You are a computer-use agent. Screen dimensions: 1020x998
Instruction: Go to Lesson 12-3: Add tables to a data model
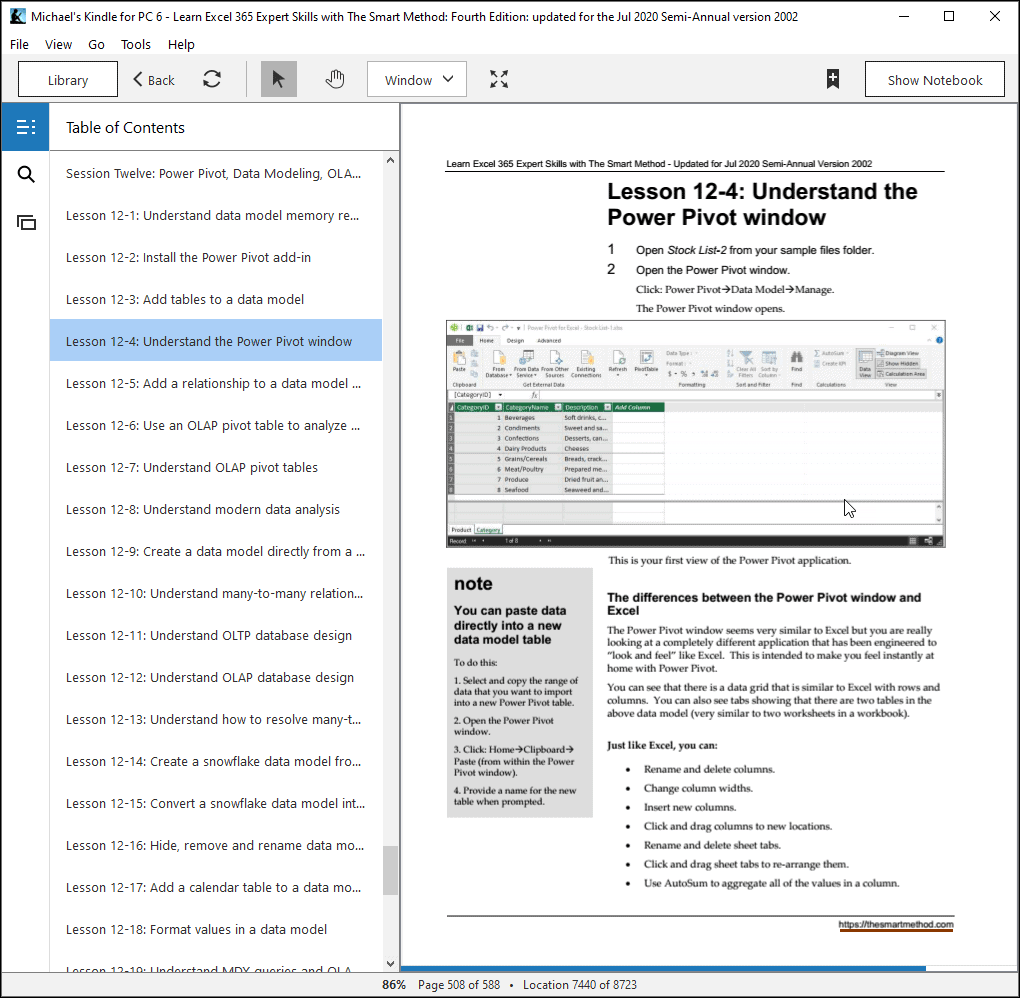[216, 299]
